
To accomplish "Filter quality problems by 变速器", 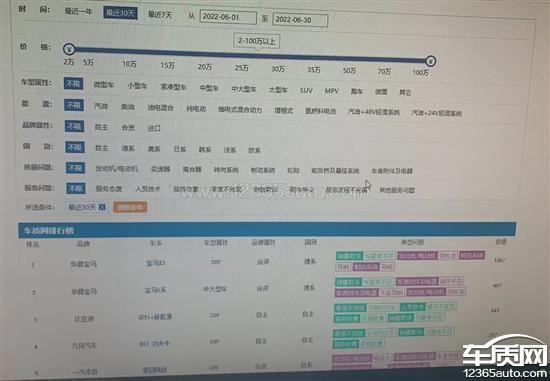I will pyautogui.click(x=160, y=169).
